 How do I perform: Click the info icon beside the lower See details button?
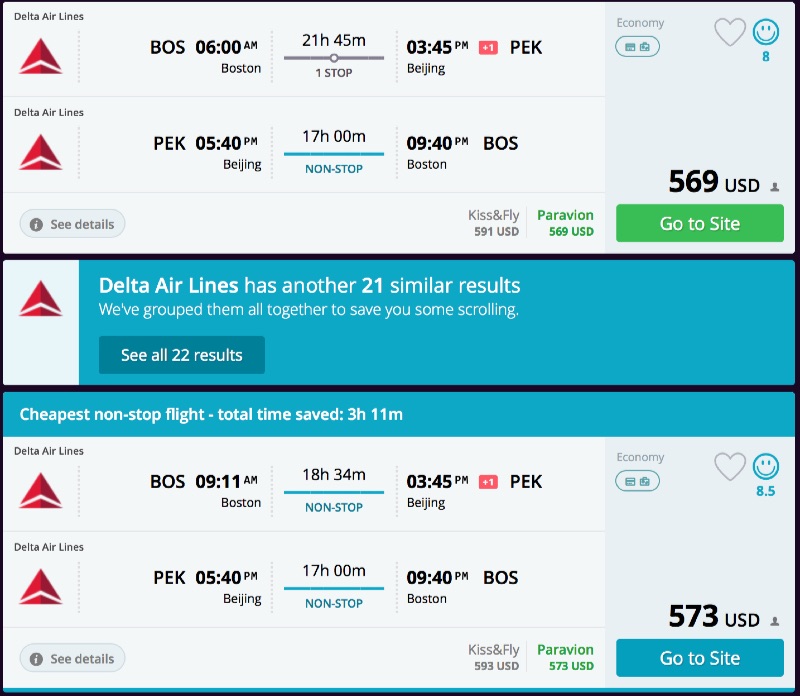37,658
